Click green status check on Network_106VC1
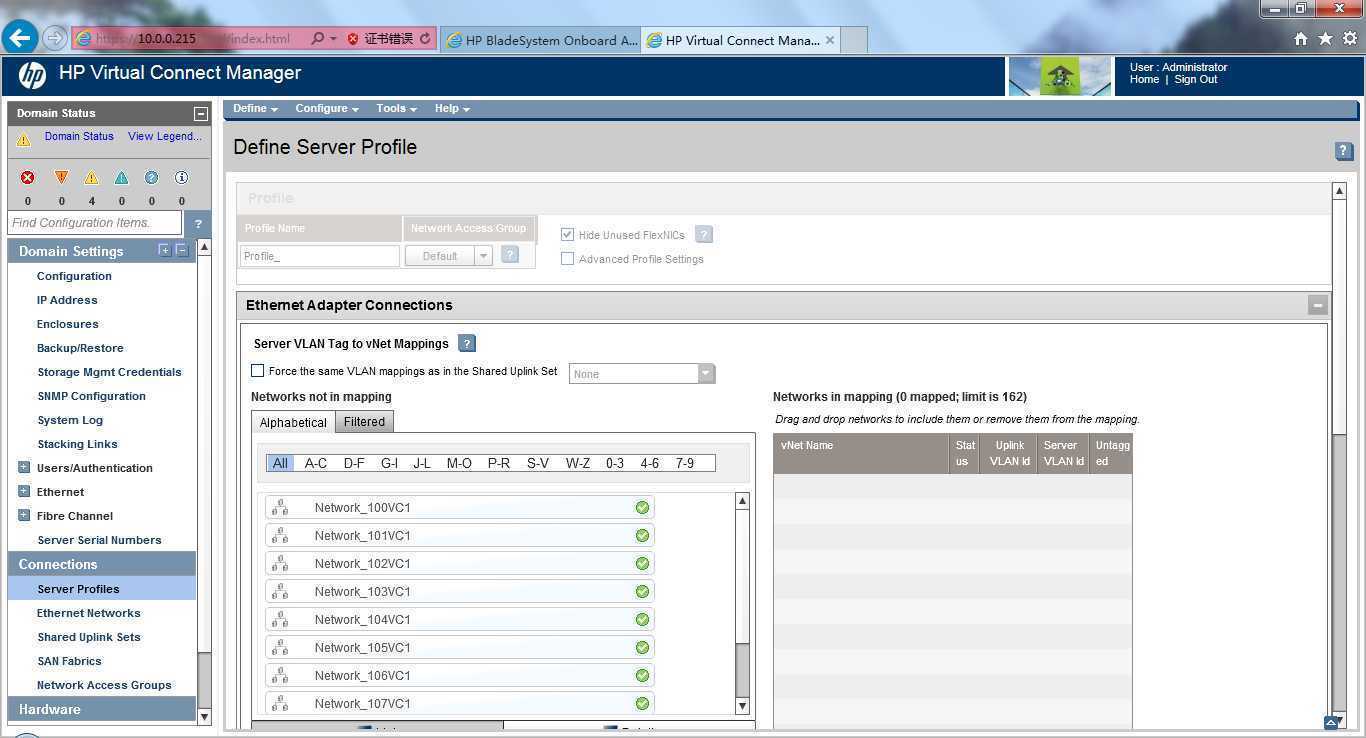 click(642, 675)
